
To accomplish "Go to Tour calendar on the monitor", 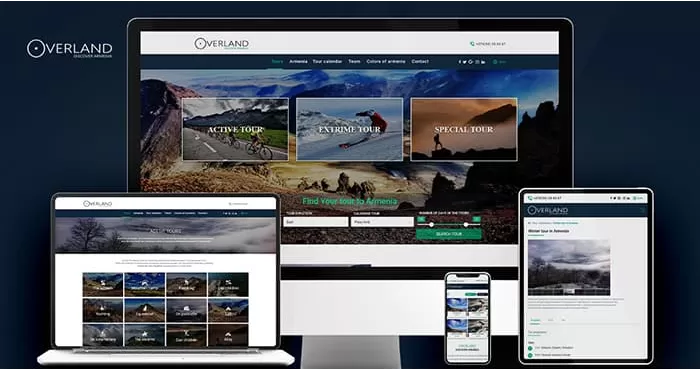I will point(327,62).
